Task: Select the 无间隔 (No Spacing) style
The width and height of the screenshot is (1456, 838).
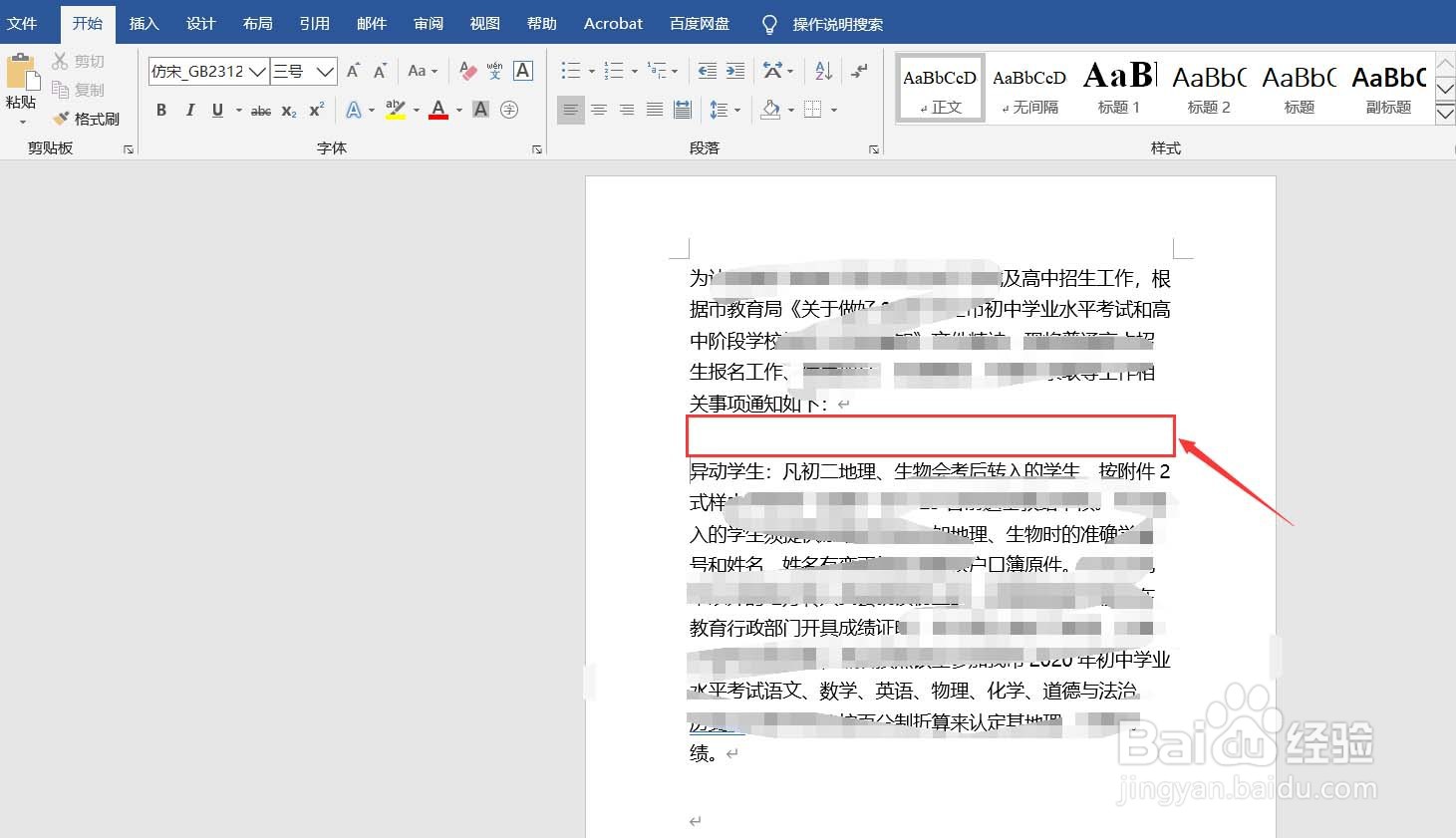Action: 1029,88
